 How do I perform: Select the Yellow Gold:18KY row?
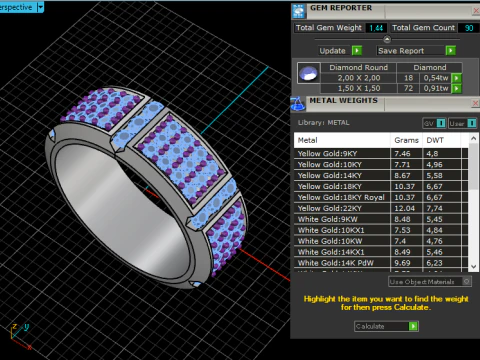pyautogui.click(x=381, y=187)
